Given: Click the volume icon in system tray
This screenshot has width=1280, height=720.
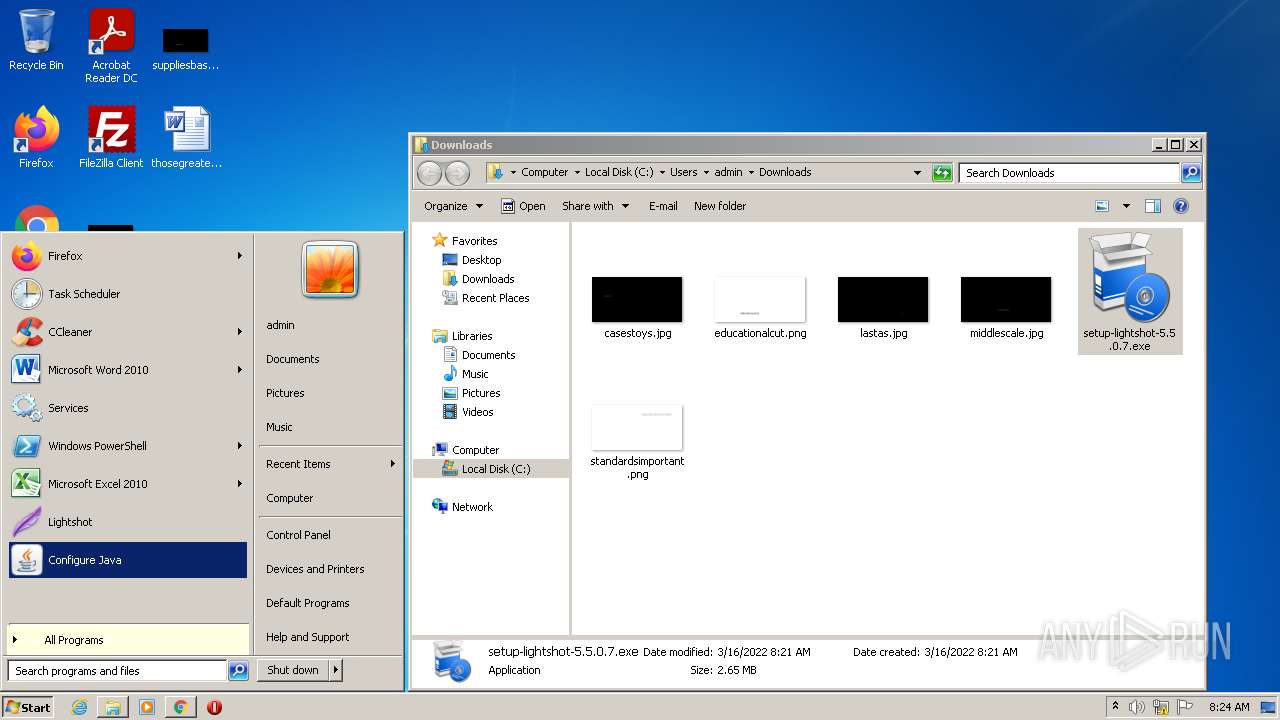Looking at the screenshot, I should click(1137, 707).
